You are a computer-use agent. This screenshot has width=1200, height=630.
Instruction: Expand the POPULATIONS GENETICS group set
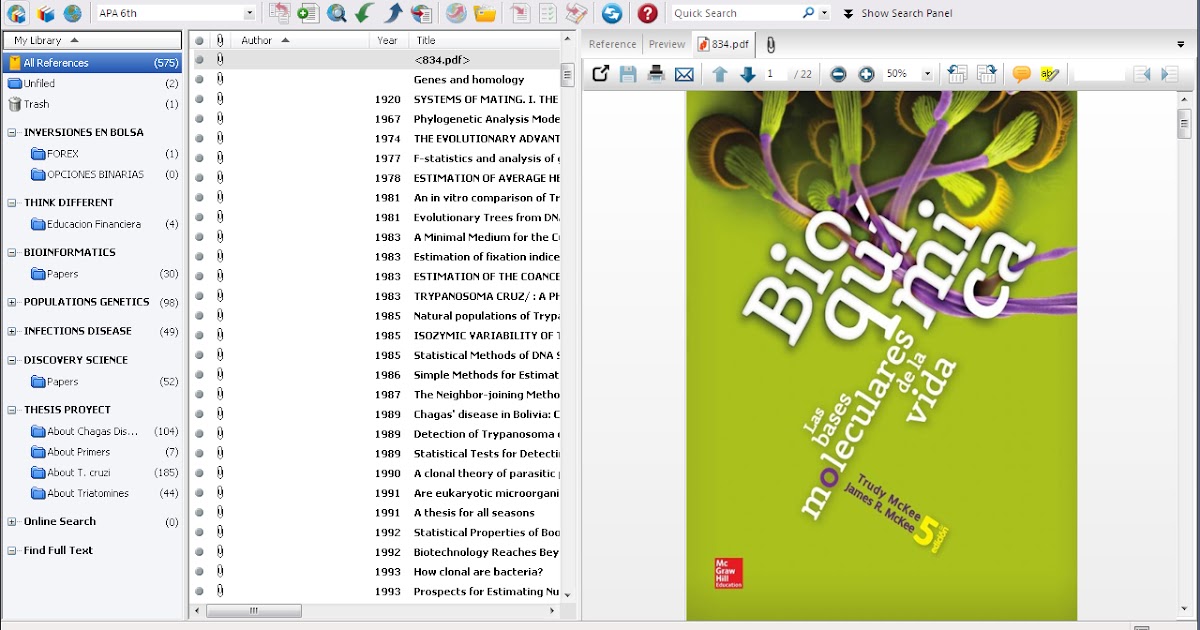[12, 302]
